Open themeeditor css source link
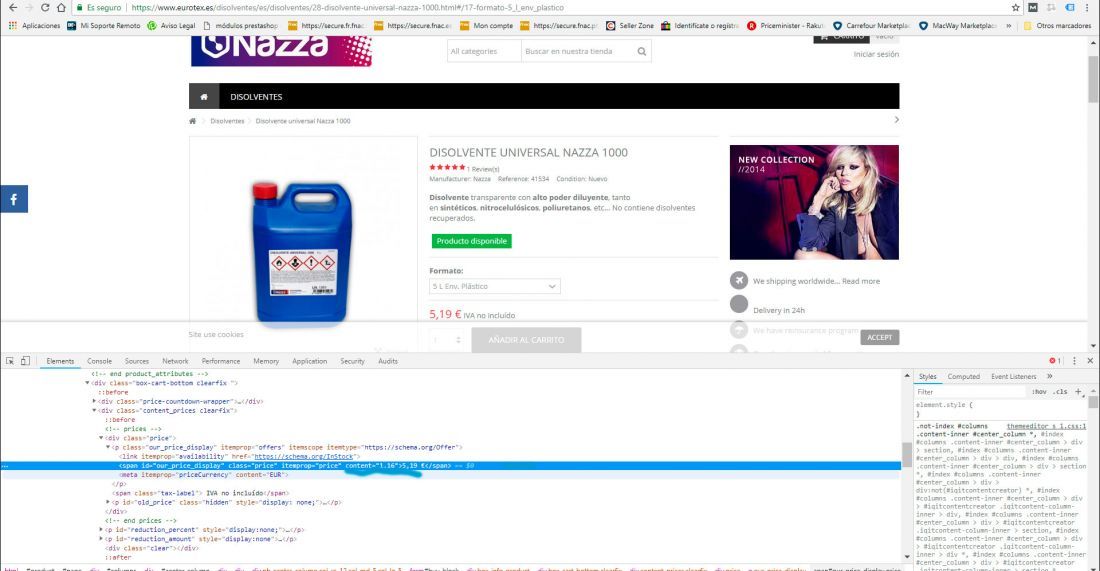Screen dimensions: 1100x571 (1045, 426)
